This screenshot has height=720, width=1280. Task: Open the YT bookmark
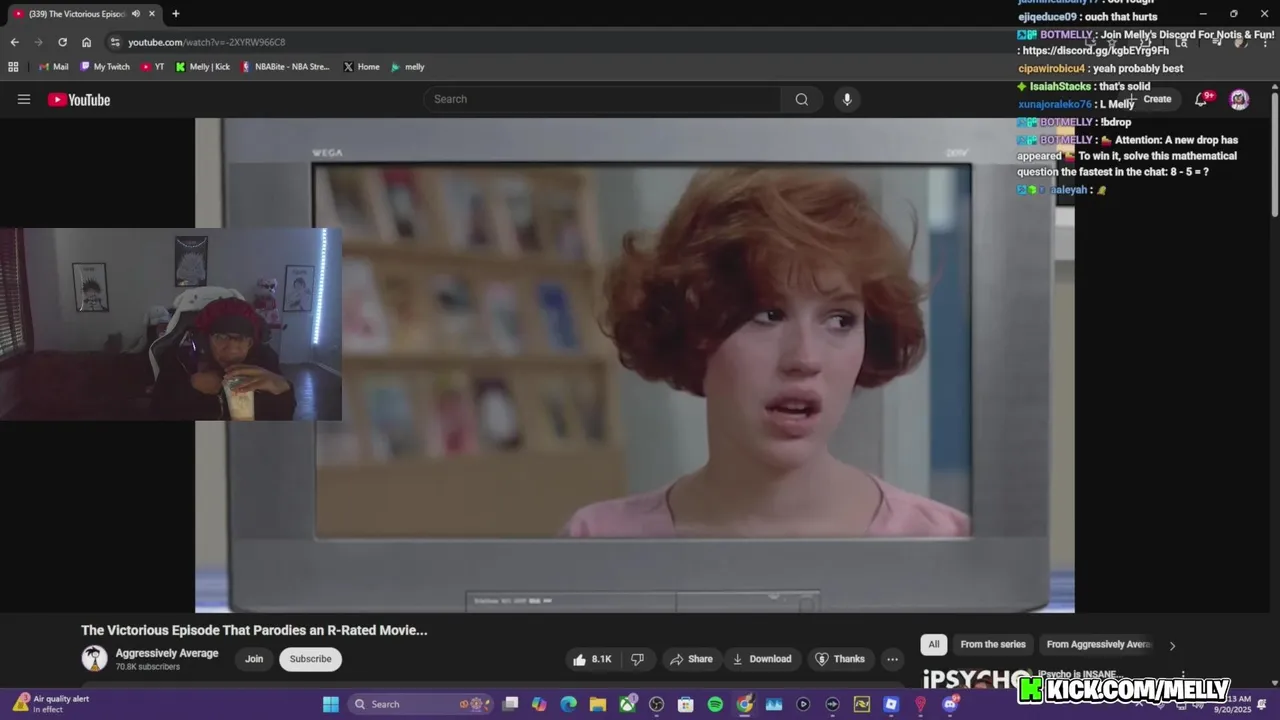click(x=152, y=67)
